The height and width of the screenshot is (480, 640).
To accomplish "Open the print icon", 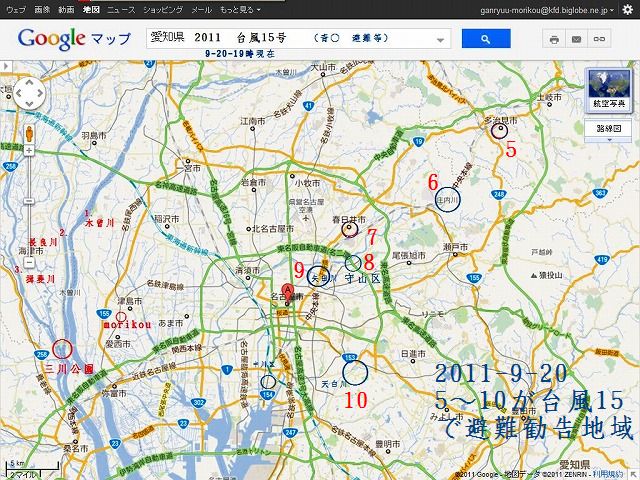I will 554,40.
